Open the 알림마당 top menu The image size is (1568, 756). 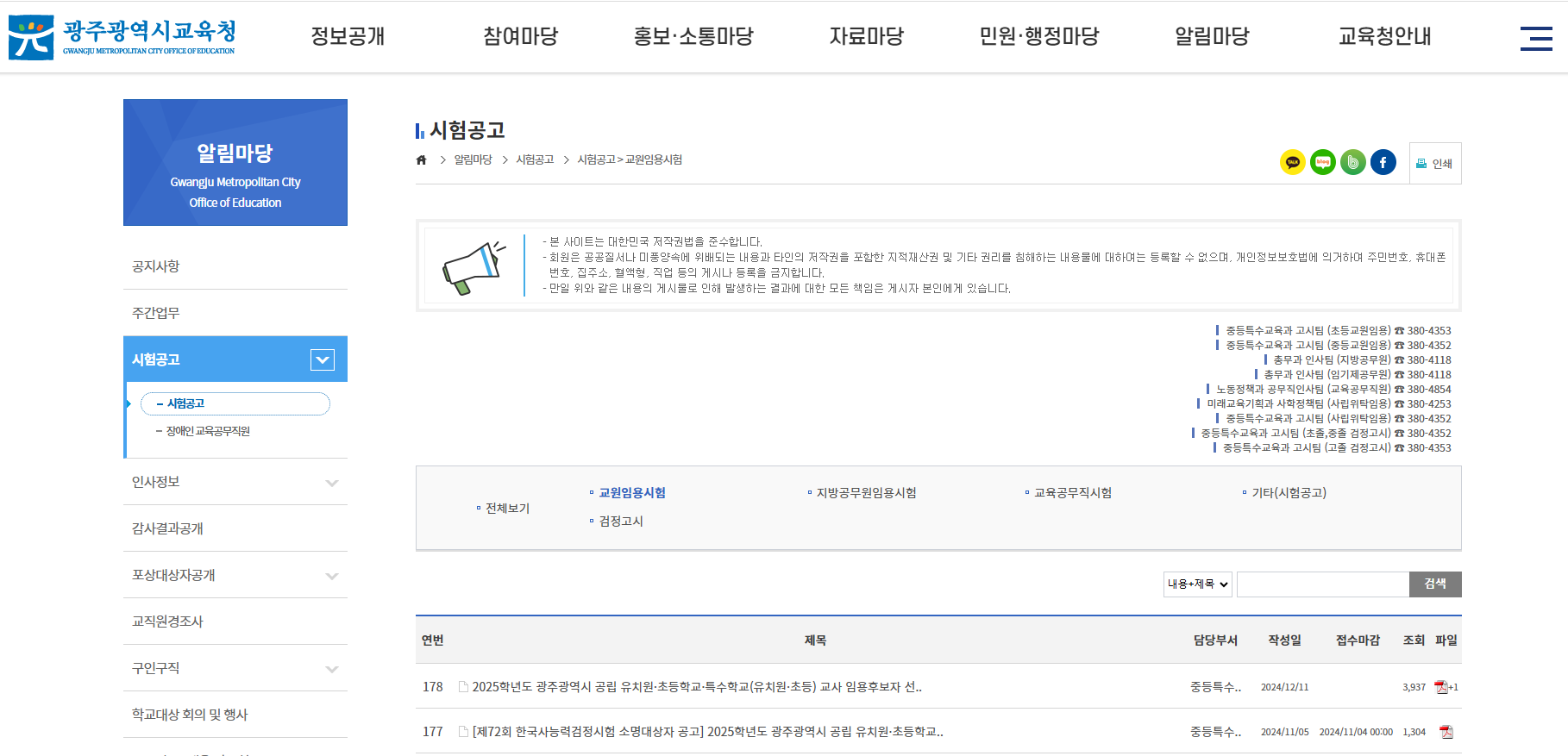pyautogui.click(x=1212, y=36)
